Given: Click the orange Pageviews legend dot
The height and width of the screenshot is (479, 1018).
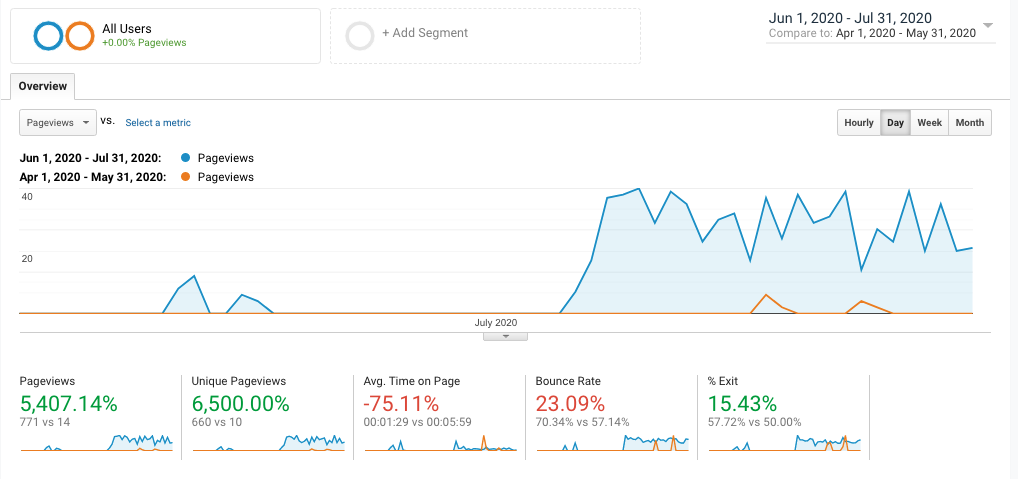Looking at the screenshot, I should point(186,177).
